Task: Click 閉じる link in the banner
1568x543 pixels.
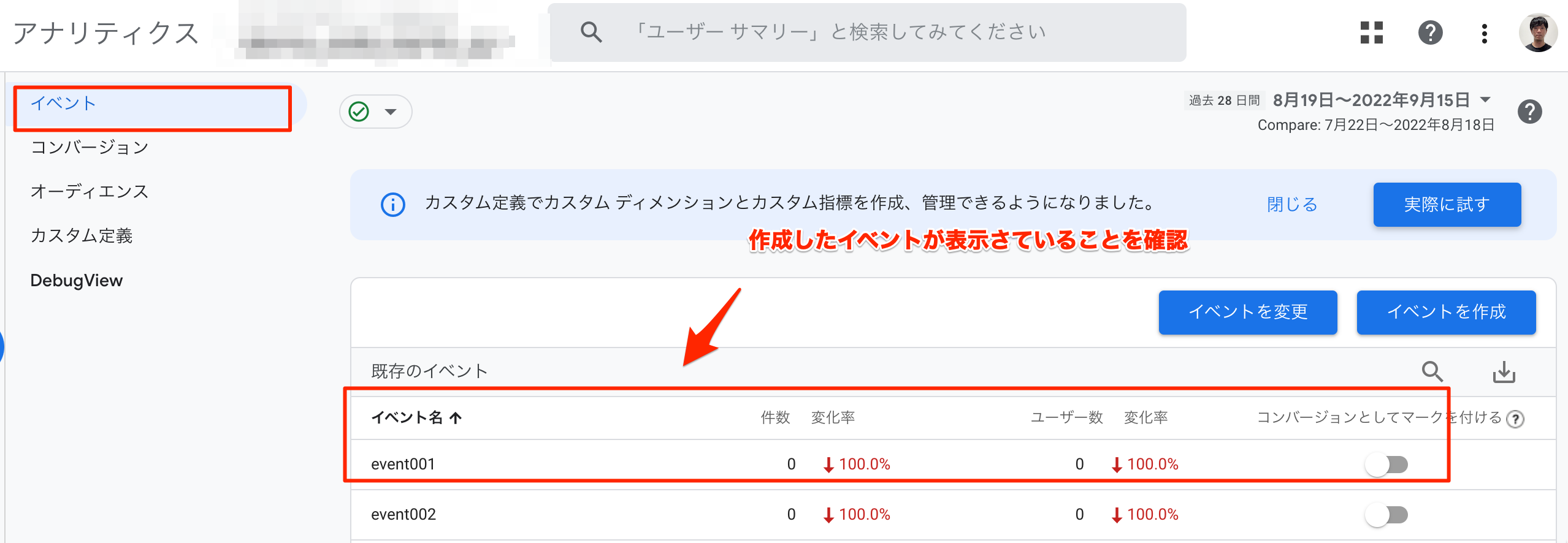Action: (1292, 204)
